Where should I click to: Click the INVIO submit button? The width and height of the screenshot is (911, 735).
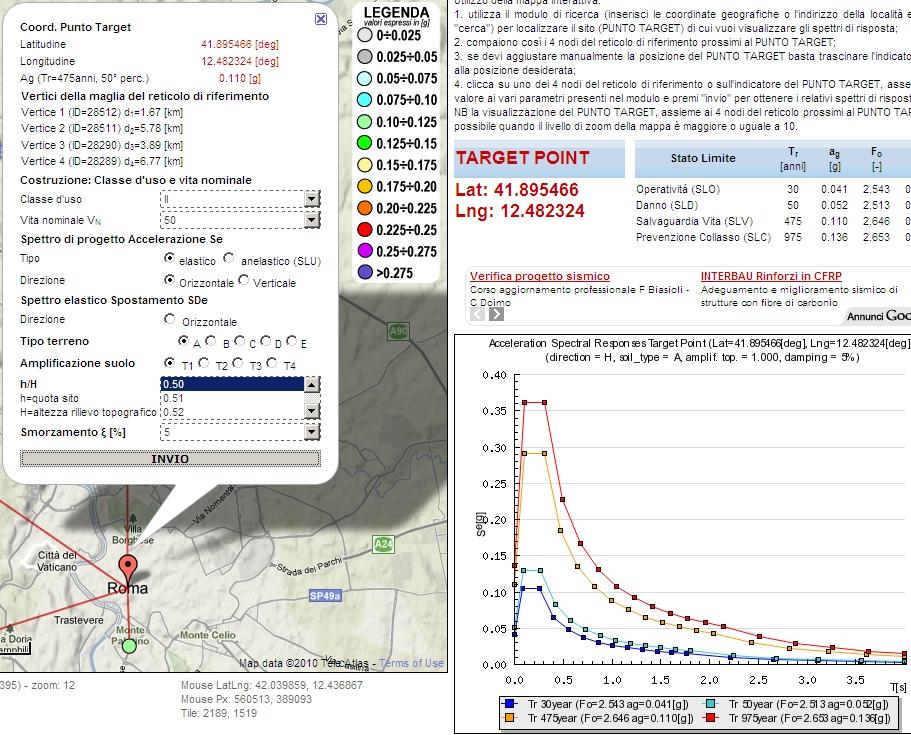[170, 458]
